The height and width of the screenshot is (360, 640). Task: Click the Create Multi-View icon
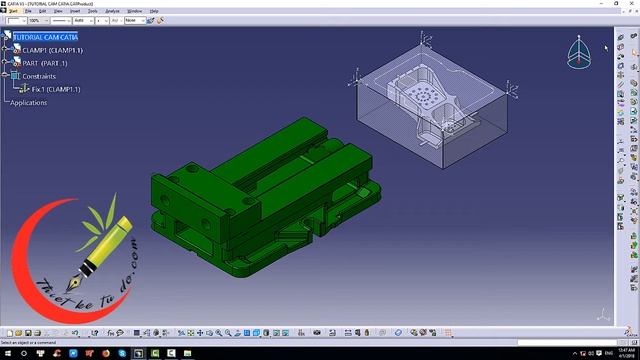pos(247,333)
